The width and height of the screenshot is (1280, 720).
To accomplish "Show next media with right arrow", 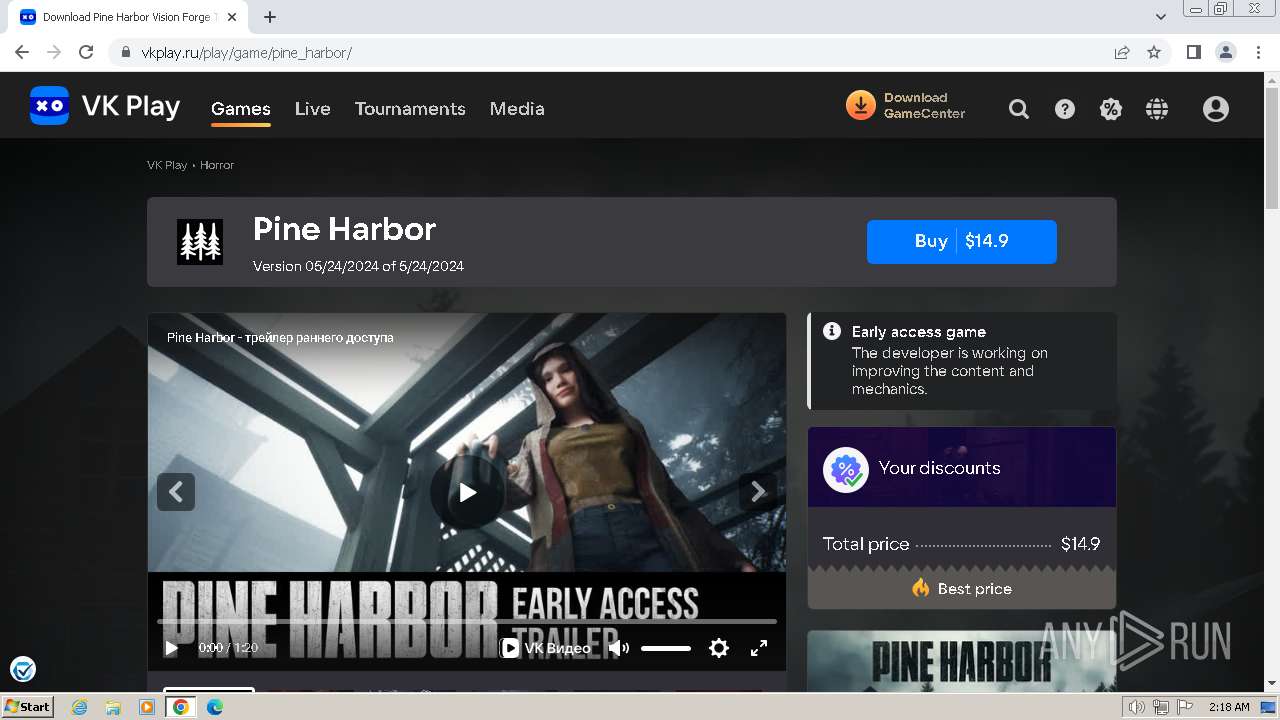I will pyautogui.click(x=758, y=491).
